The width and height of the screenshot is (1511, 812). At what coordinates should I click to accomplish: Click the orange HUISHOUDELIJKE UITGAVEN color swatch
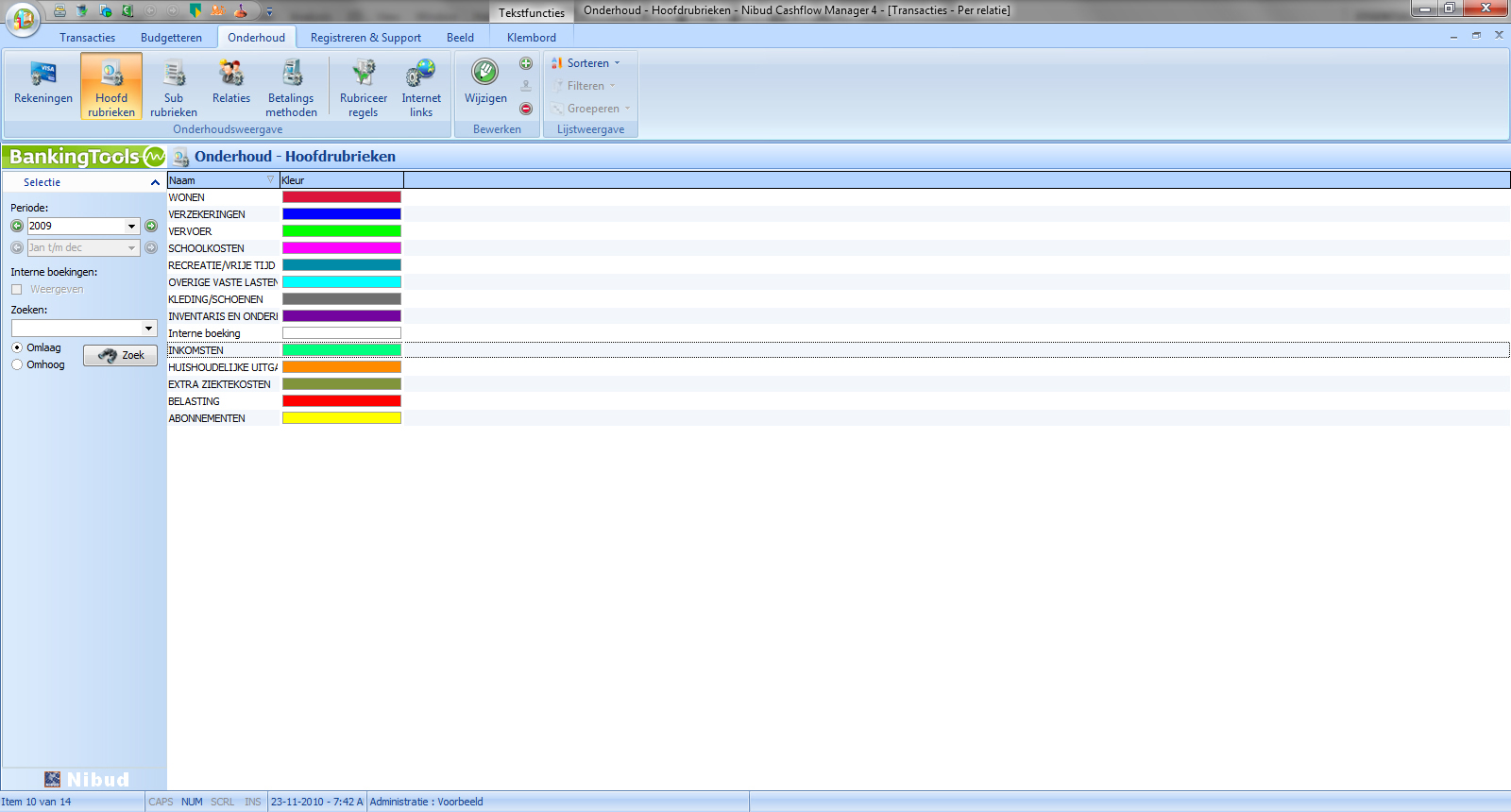tap(342, 367)
